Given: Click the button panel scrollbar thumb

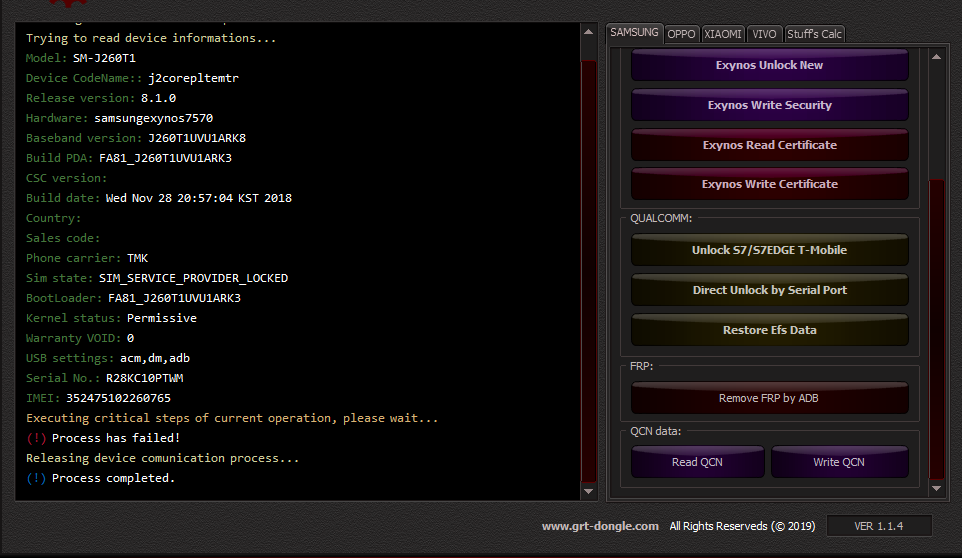Looking at the screenshot, I should click(936, 328).
